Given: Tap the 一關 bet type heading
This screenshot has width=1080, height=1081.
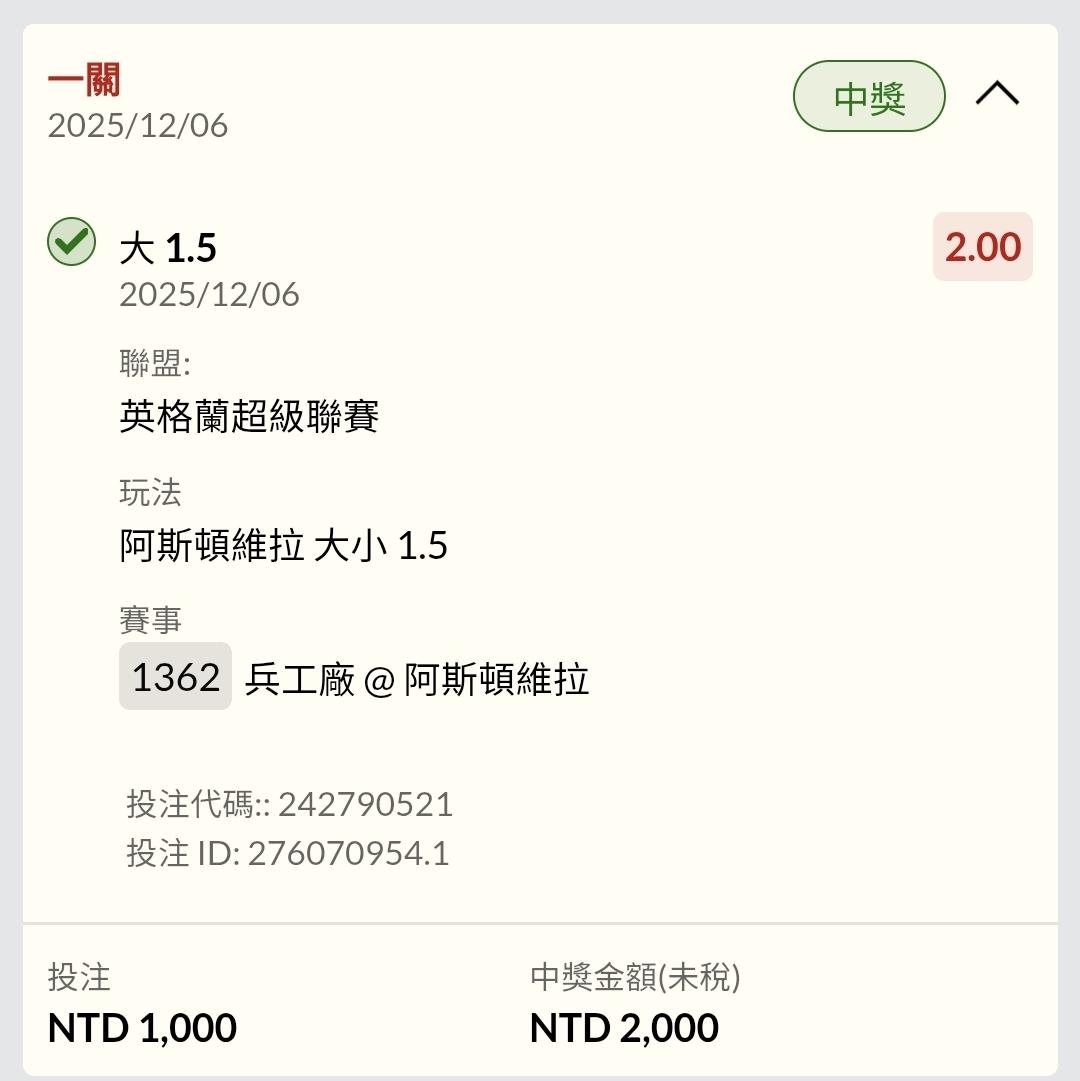Looking at the screenshot, I should (85, 81).
